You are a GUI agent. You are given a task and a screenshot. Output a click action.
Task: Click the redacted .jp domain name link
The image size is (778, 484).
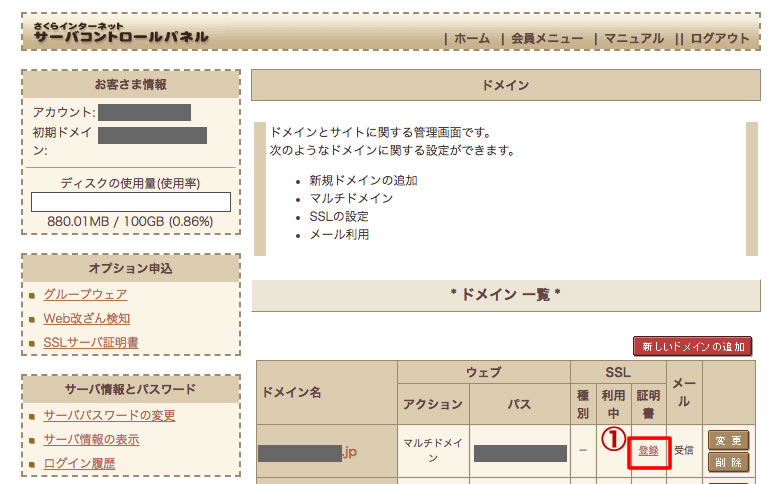click(x=307, y=452)
